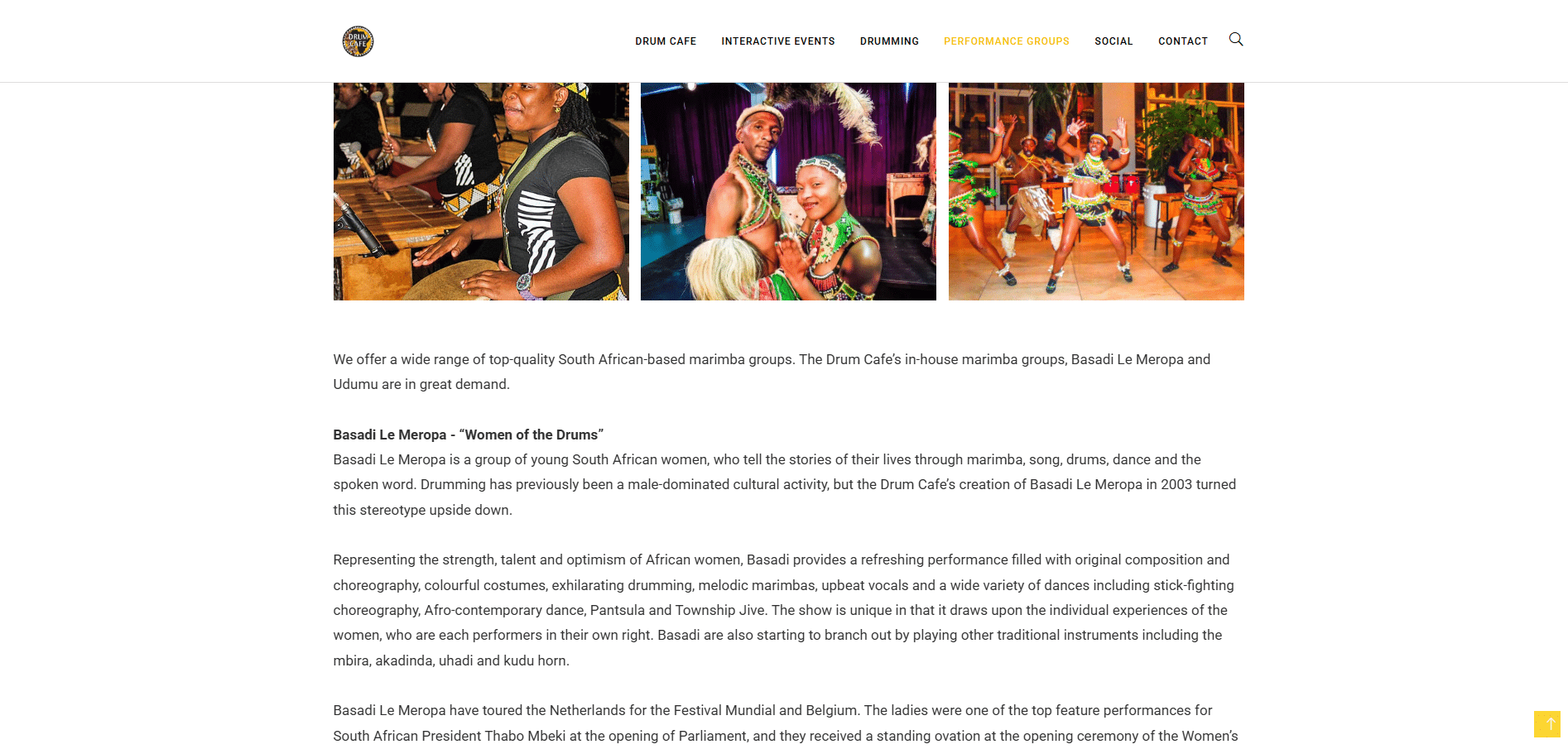Viewport: 1568px width, 754px height.
Task: Click the paragraph starting 'Representing the strength'
Action: [784, 610]
